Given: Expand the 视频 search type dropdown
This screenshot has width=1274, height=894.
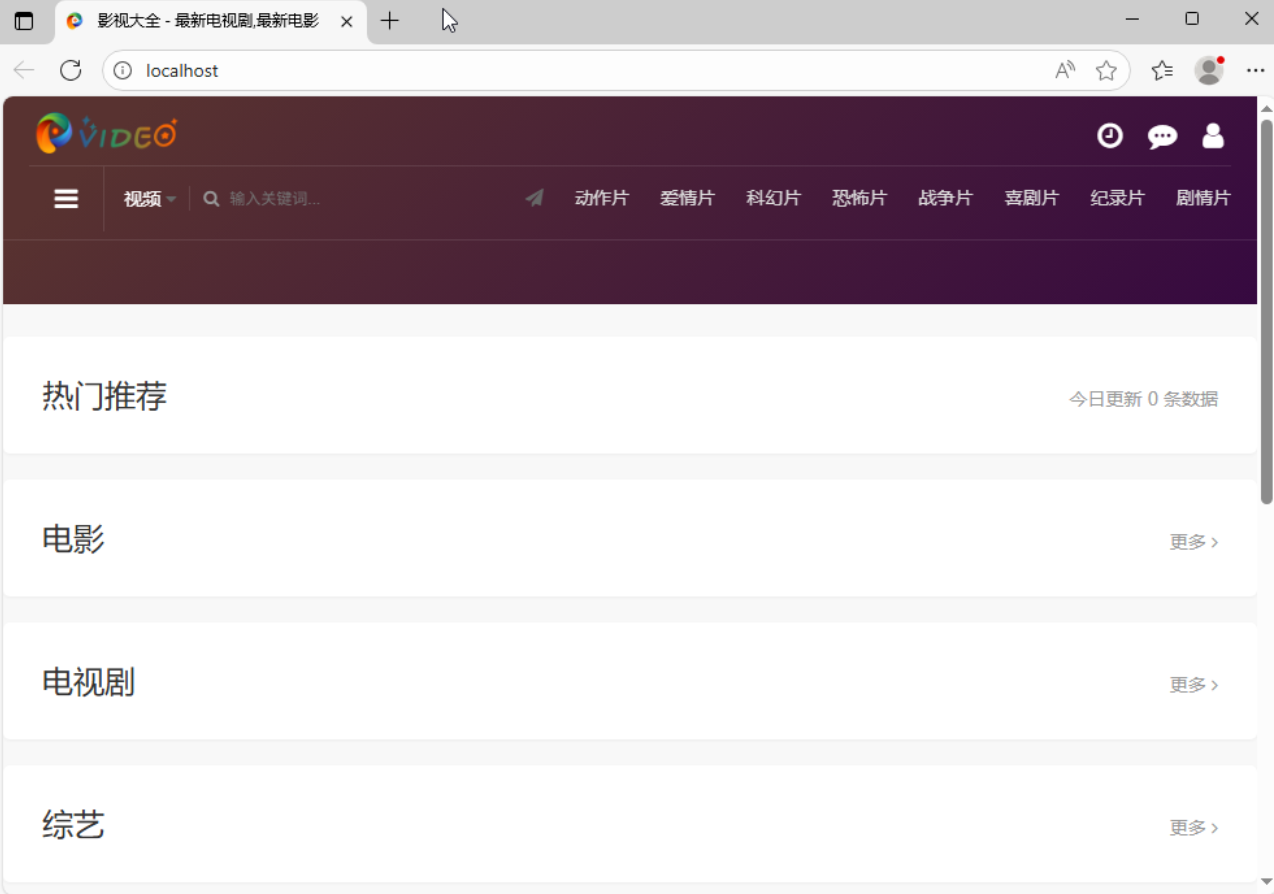Looking at the screenshot, I should point(149,199).
